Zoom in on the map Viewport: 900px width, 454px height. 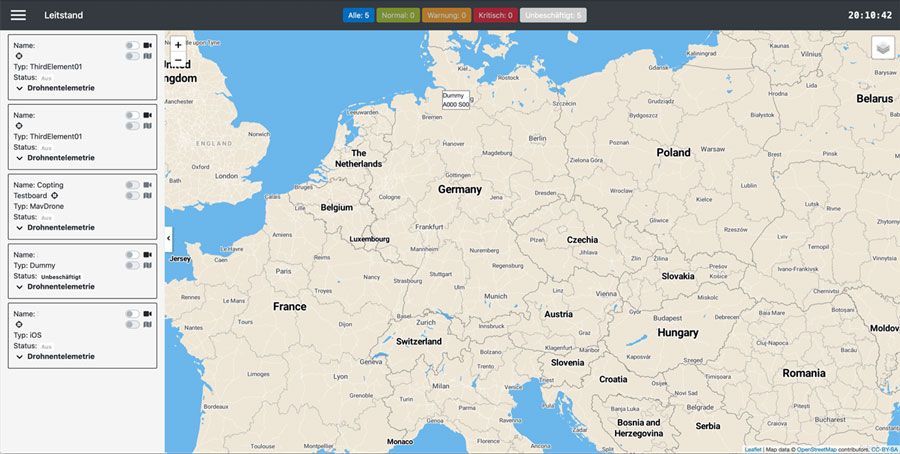point(178,45)
